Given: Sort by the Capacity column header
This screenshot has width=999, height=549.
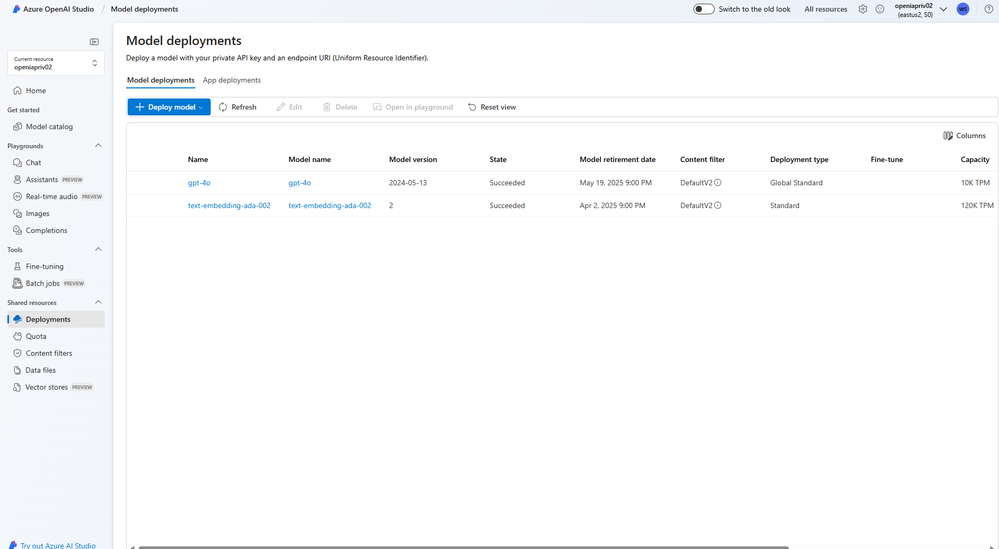Looking at the screenshot, I should [x=975, y=159].
